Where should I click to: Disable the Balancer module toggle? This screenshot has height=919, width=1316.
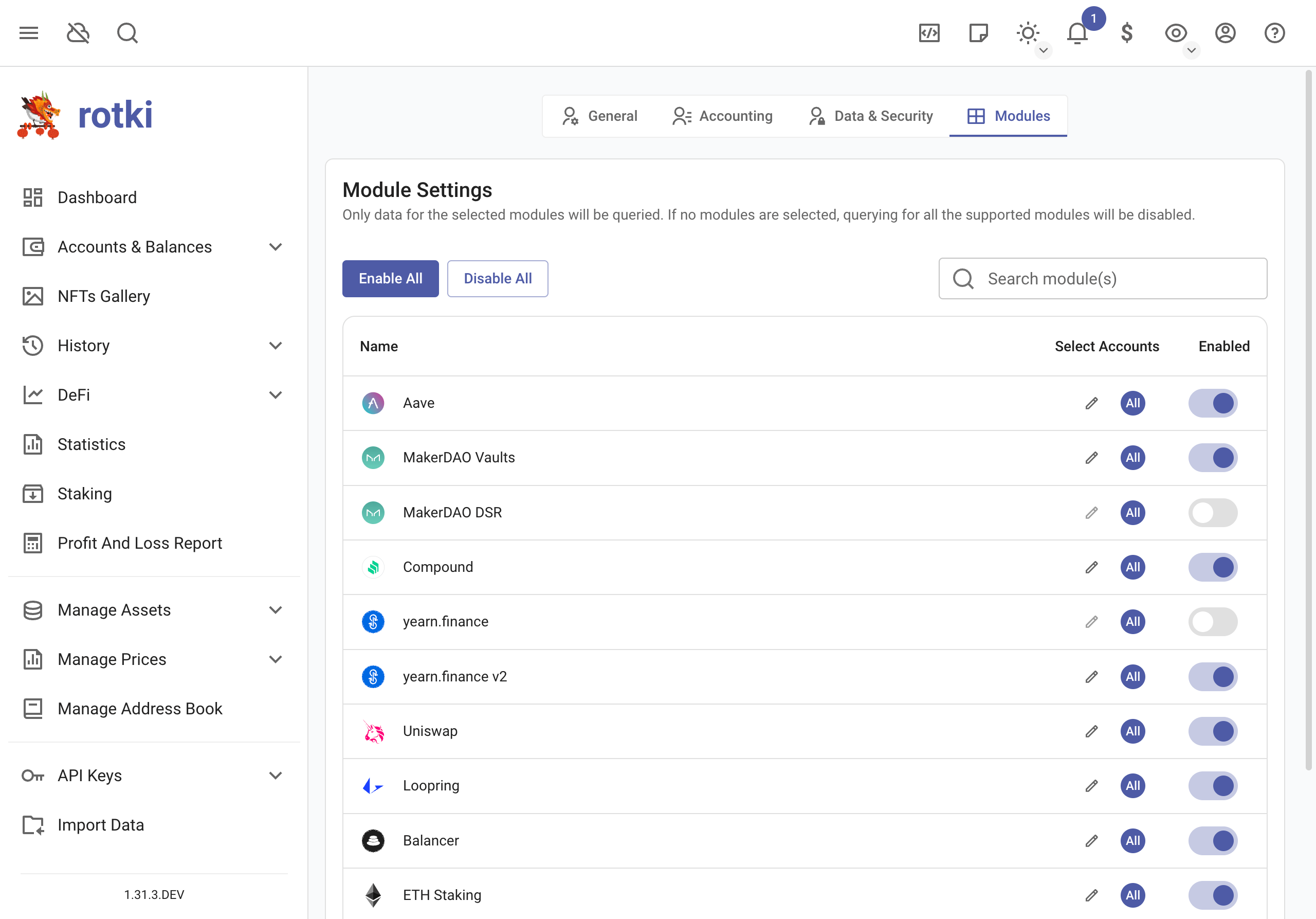(x=1213, y=840)
